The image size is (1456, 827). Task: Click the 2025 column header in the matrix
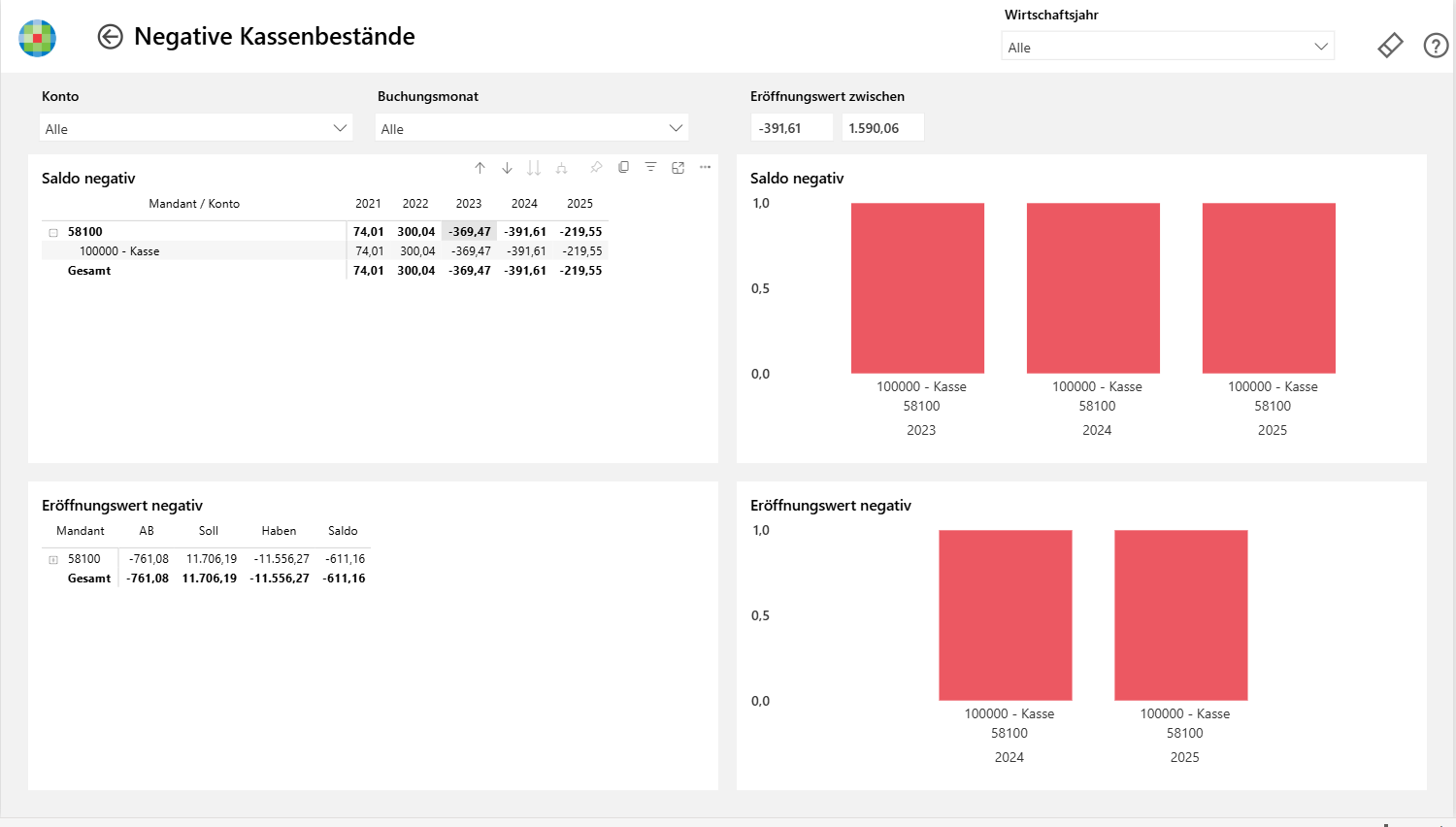(579, 204)
